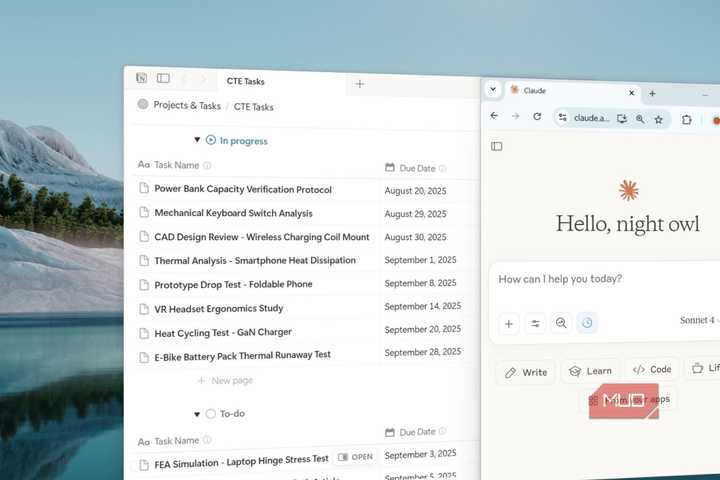
Task: Select the September 28, 2025 due date
Action: pyautogui.click(x=422, y=352)
